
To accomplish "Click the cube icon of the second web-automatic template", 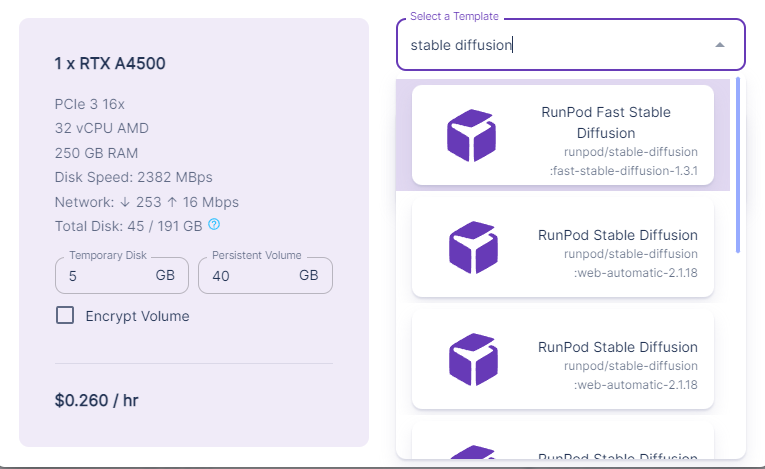I will tap(471, 359).
